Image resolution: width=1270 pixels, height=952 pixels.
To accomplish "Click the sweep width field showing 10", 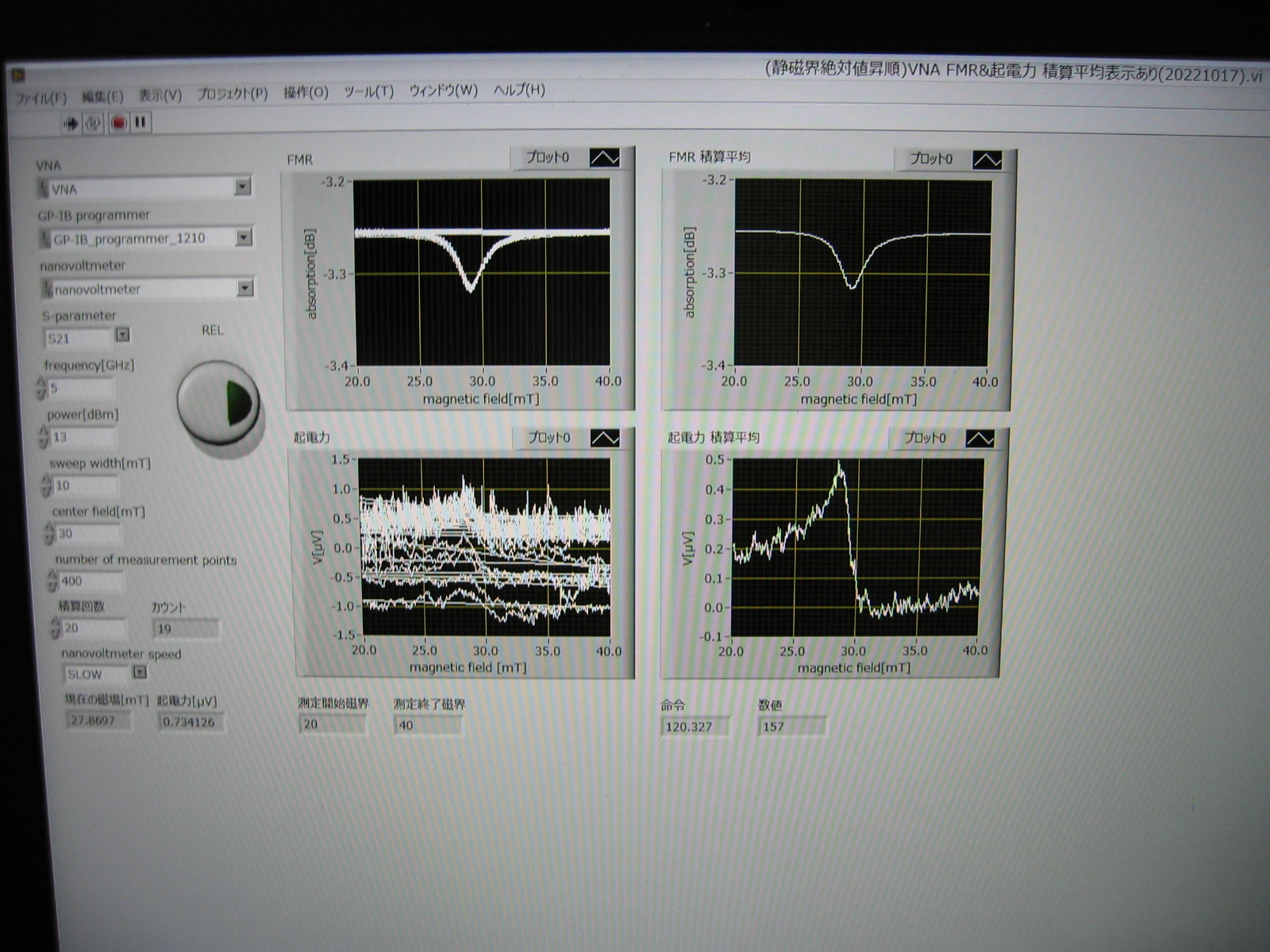I will click(87, 485).
